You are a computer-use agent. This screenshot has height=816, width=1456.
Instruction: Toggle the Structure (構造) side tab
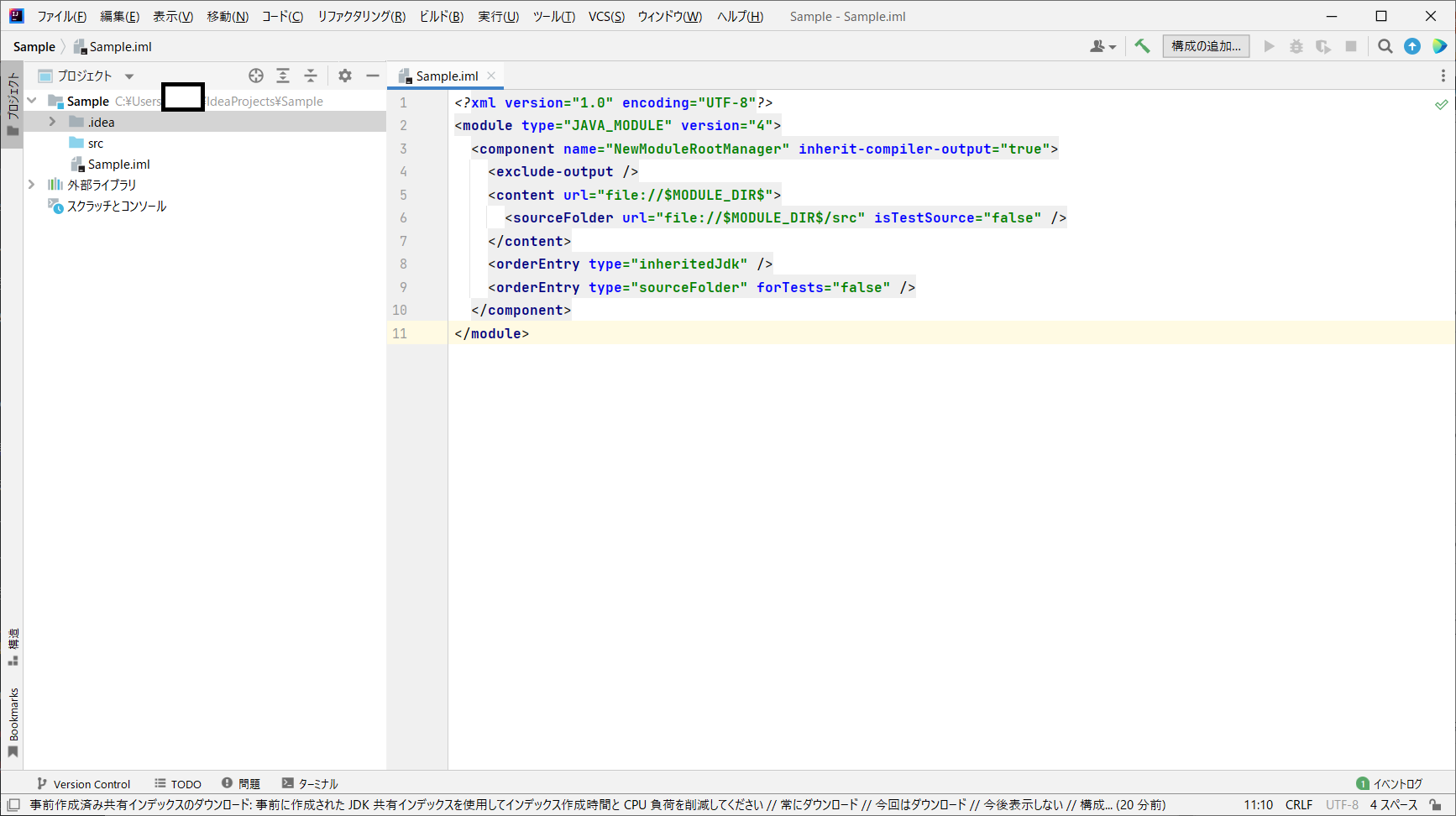click(13, 646)
